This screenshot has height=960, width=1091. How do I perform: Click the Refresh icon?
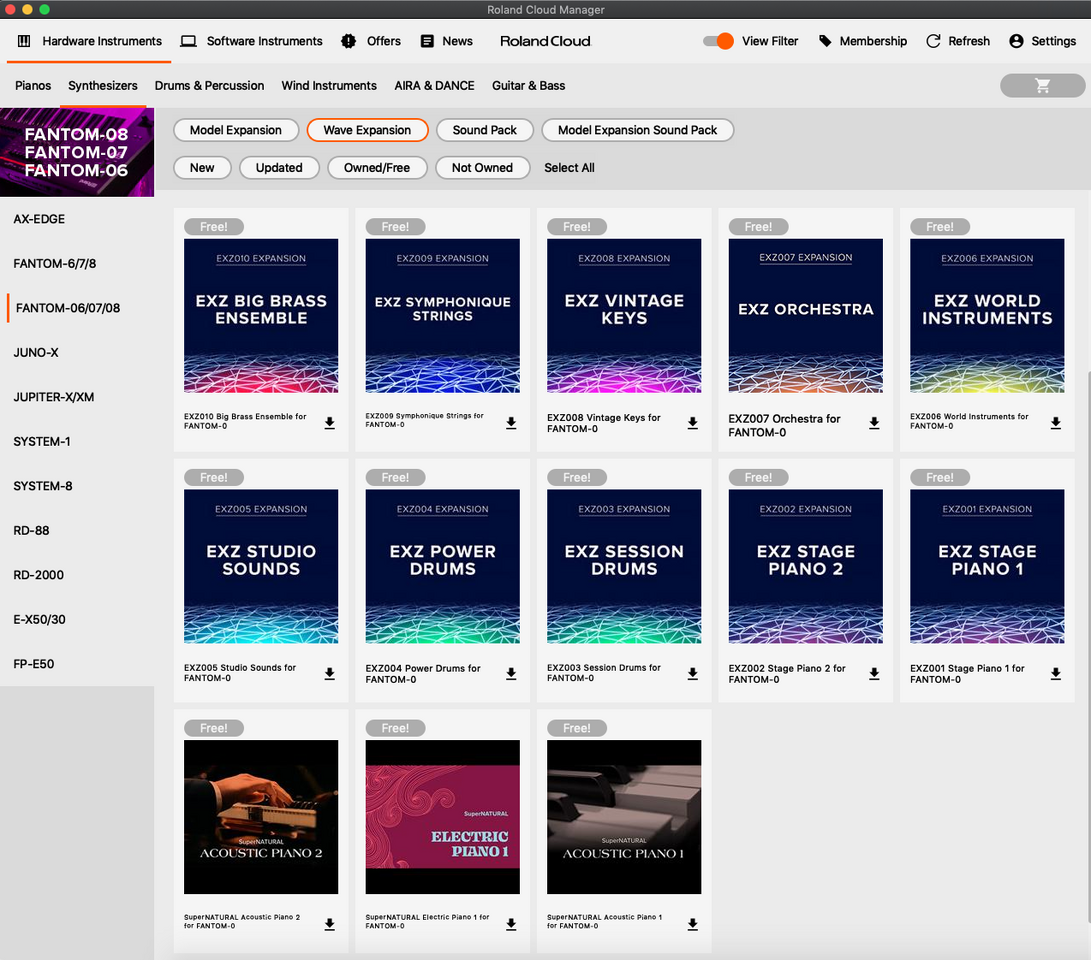(933, 41)
